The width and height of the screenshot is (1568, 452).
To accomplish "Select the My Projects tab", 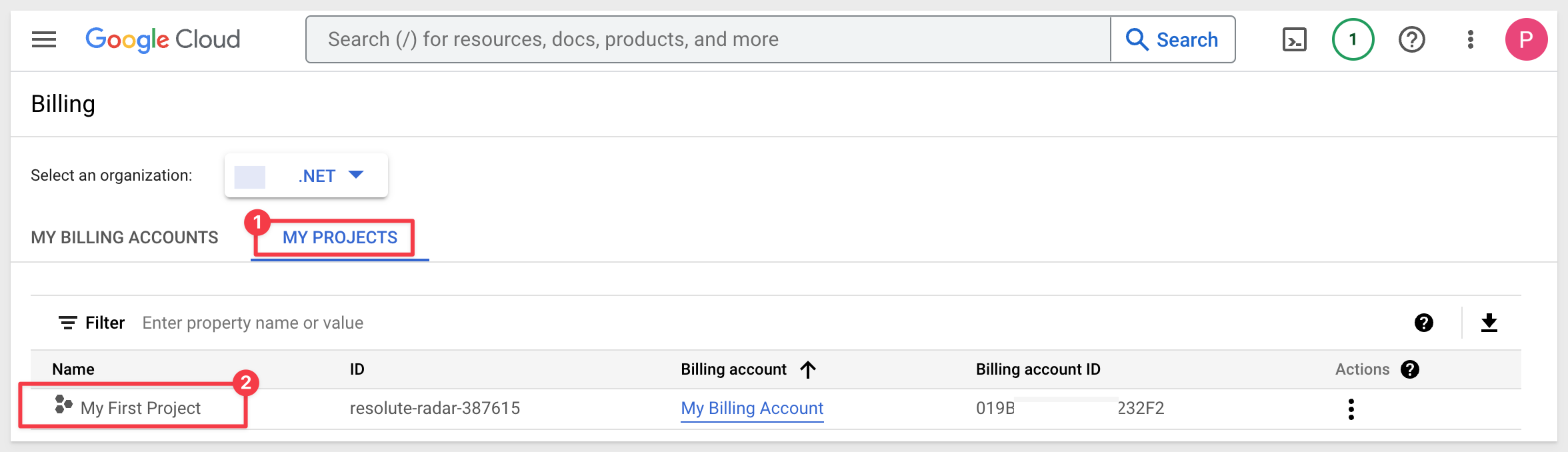I will coord(340,237).
